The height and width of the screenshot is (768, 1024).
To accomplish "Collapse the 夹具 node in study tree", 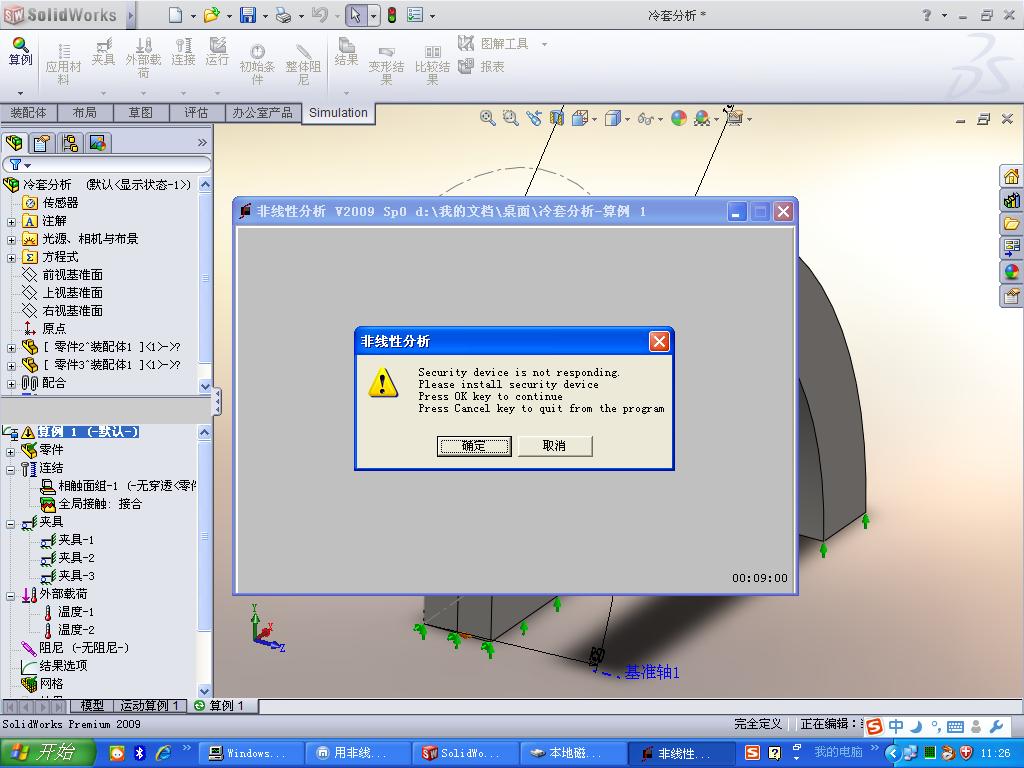I will pyautogui.click(x=10, y=523).
